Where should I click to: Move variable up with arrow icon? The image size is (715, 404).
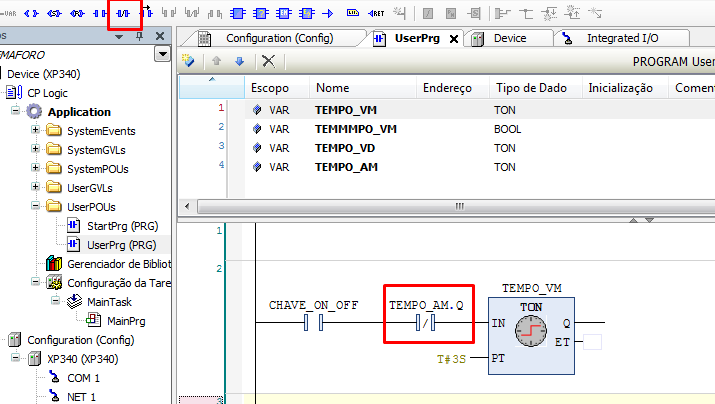(x=215, y=61)
